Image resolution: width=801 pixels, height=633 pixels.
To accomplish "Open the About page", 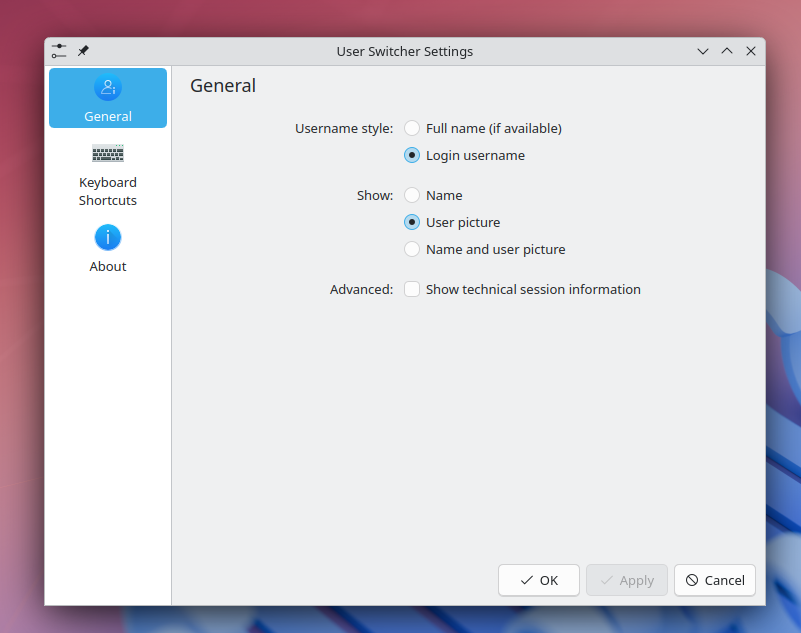I will (108, 249).
